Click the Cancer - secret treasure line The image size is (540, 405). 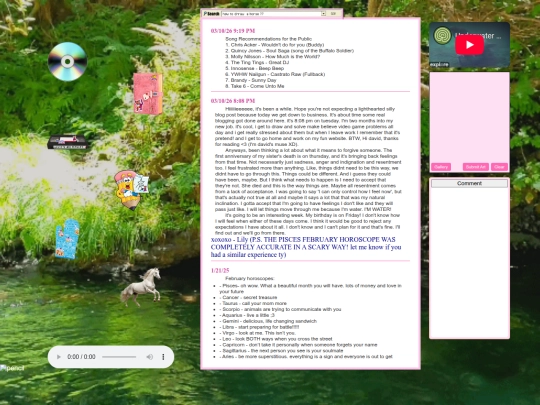click(248, 297)
